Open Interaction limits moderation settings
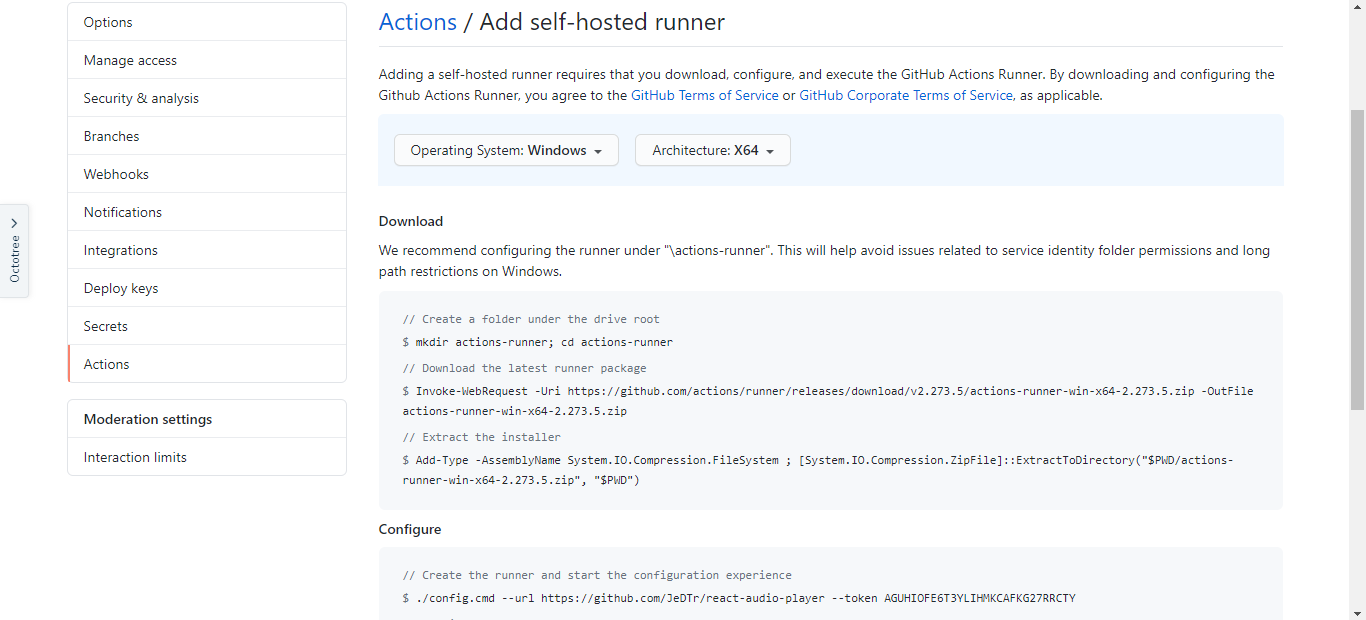This screenshot has width=1366, height=620. point(135,457)
